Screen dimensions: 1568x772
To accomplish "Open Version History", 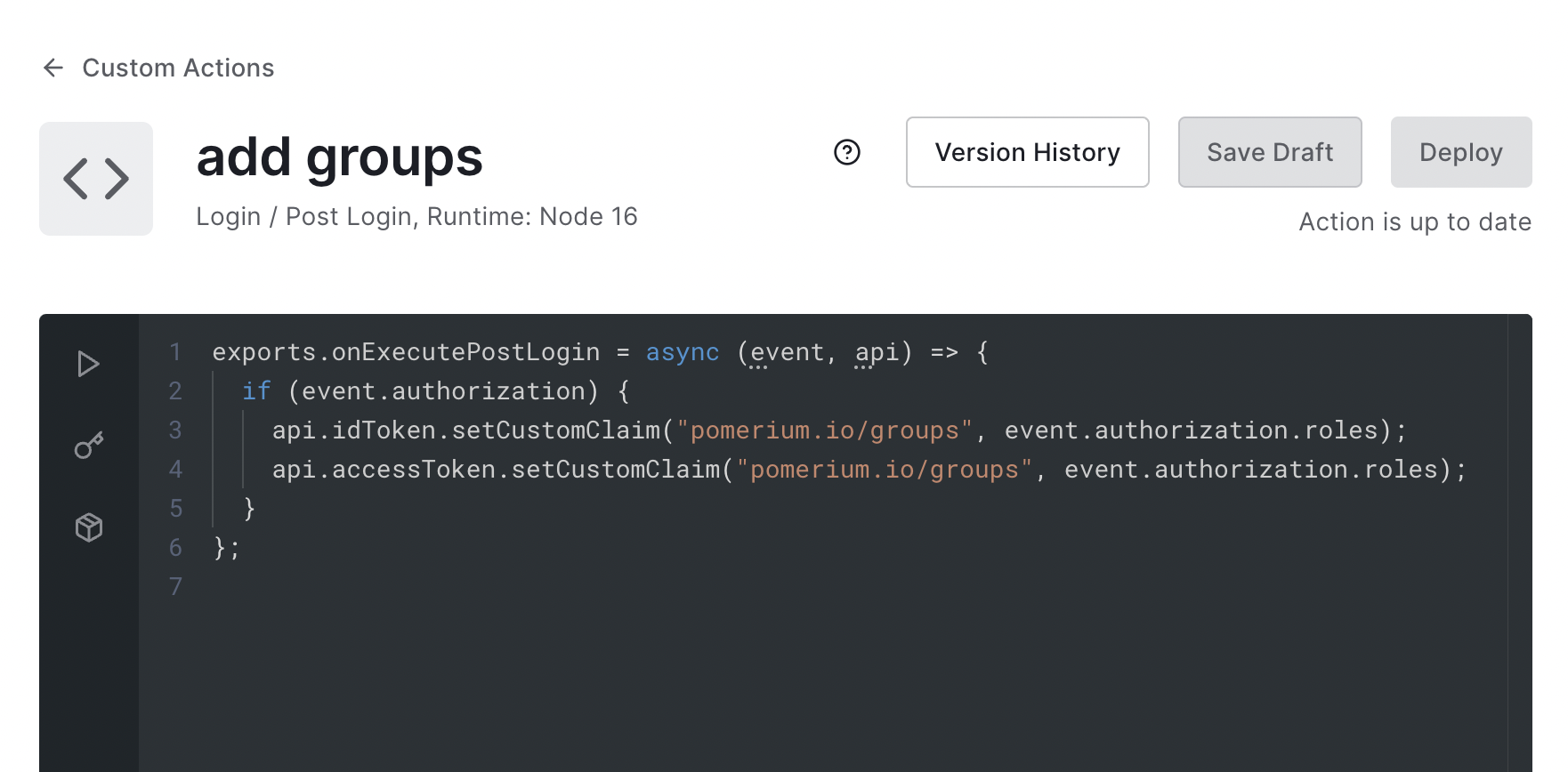I will 1027,152.
